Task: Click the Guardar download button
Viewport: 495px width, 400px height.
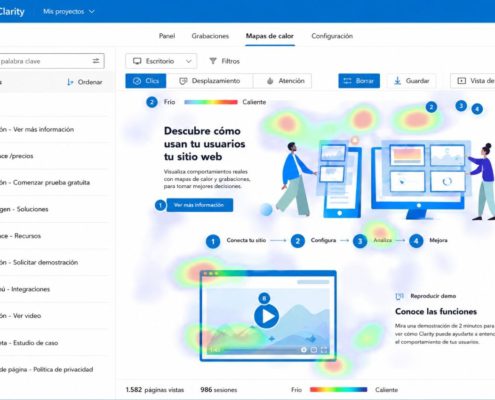Action: click(411, 81)
